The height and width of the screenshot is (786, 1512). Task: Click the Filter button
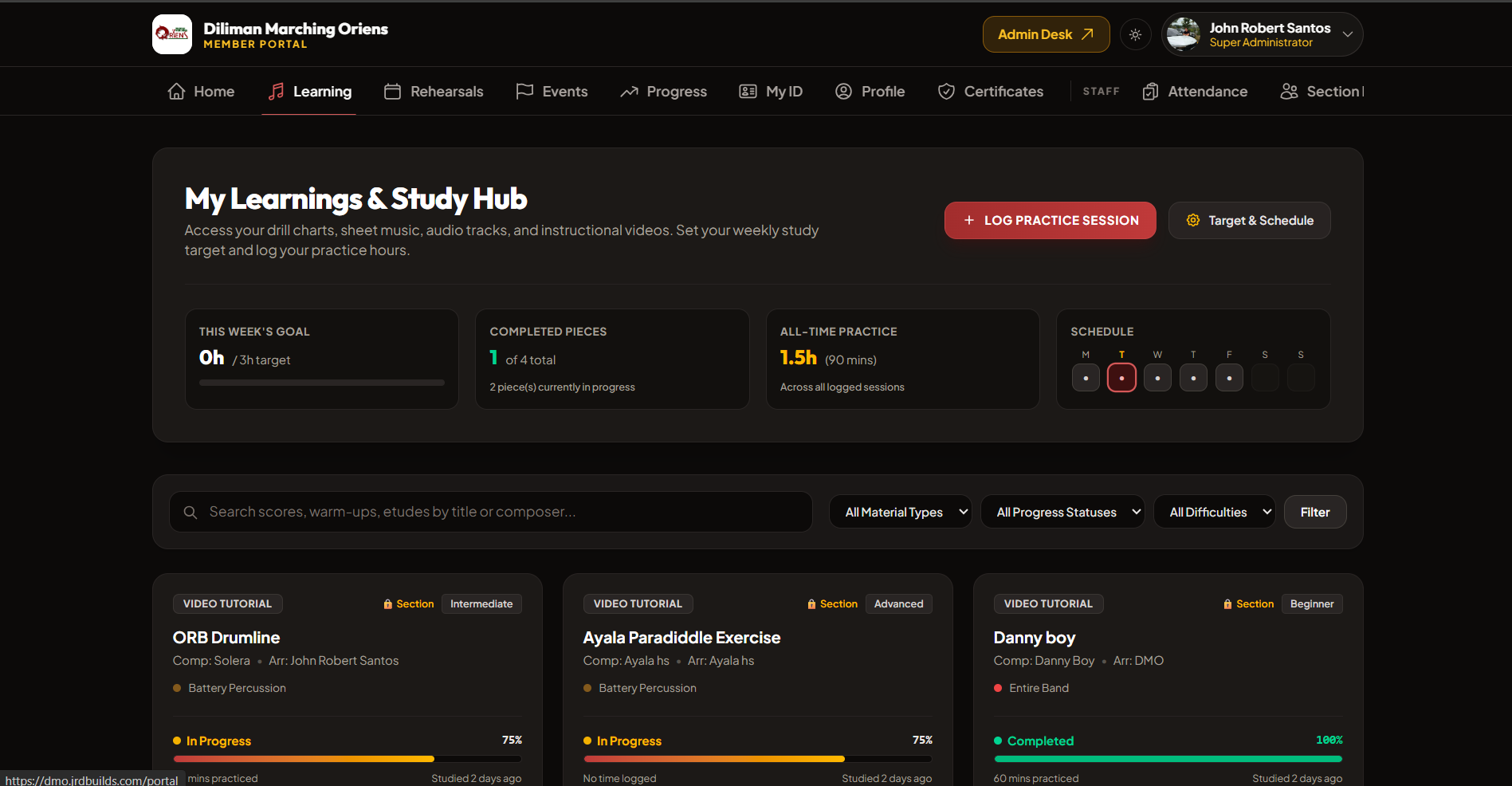[x=1315, y=512]
